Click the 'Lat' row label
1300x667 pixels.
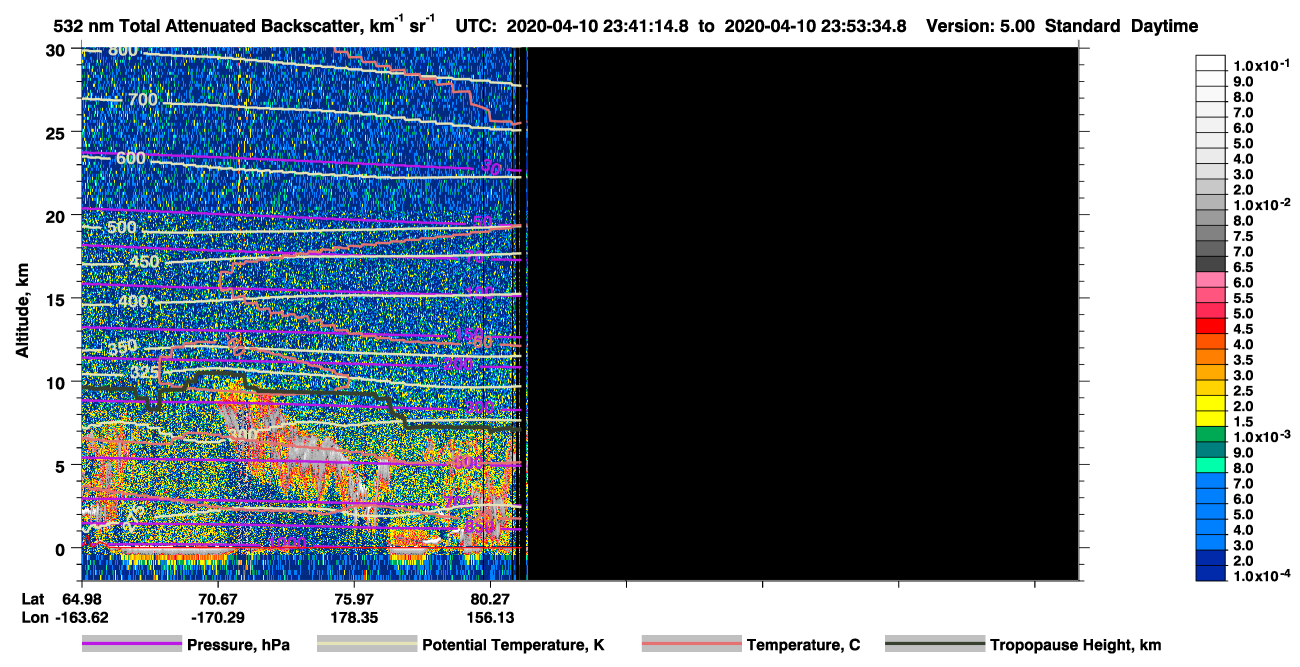[32, 598]
